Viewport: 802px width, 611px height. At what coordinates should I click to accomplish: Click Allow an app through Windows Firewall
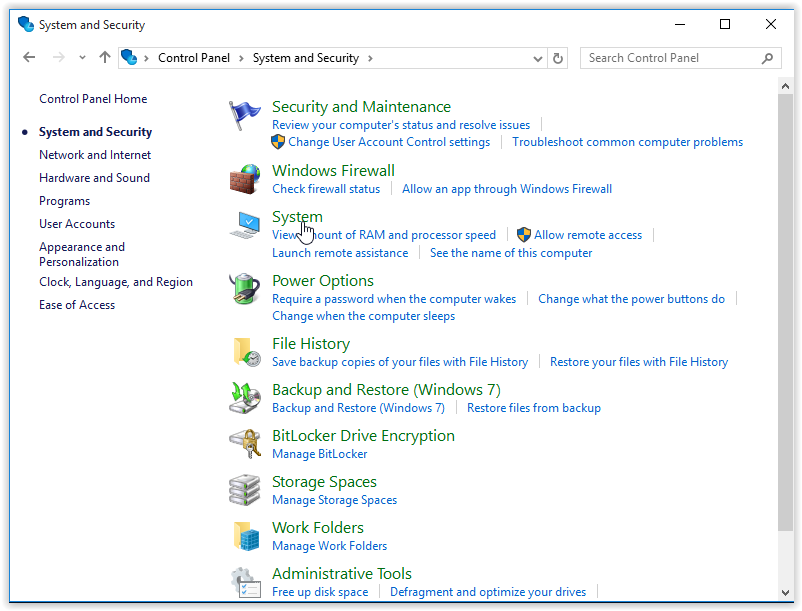pos(507,189)
